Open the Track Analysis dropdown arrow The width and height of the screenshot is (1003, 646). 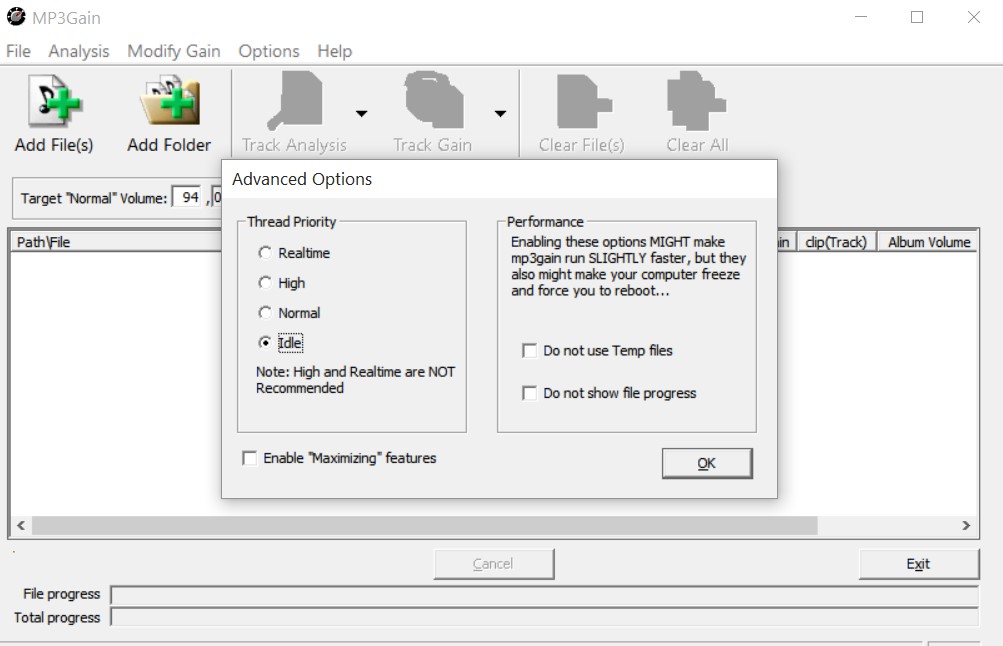(361, 113)
